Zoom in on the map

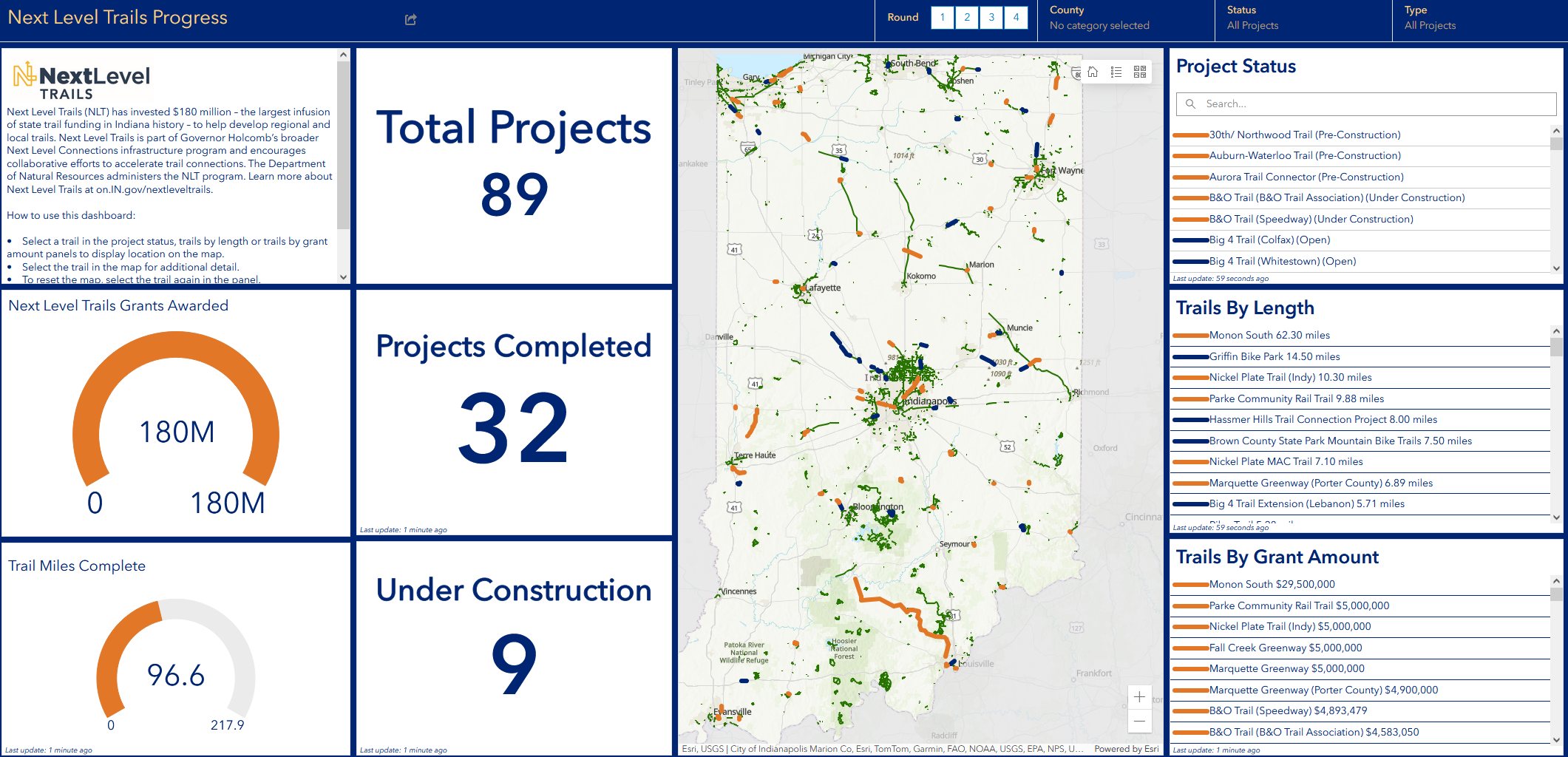pos(1139,697)
